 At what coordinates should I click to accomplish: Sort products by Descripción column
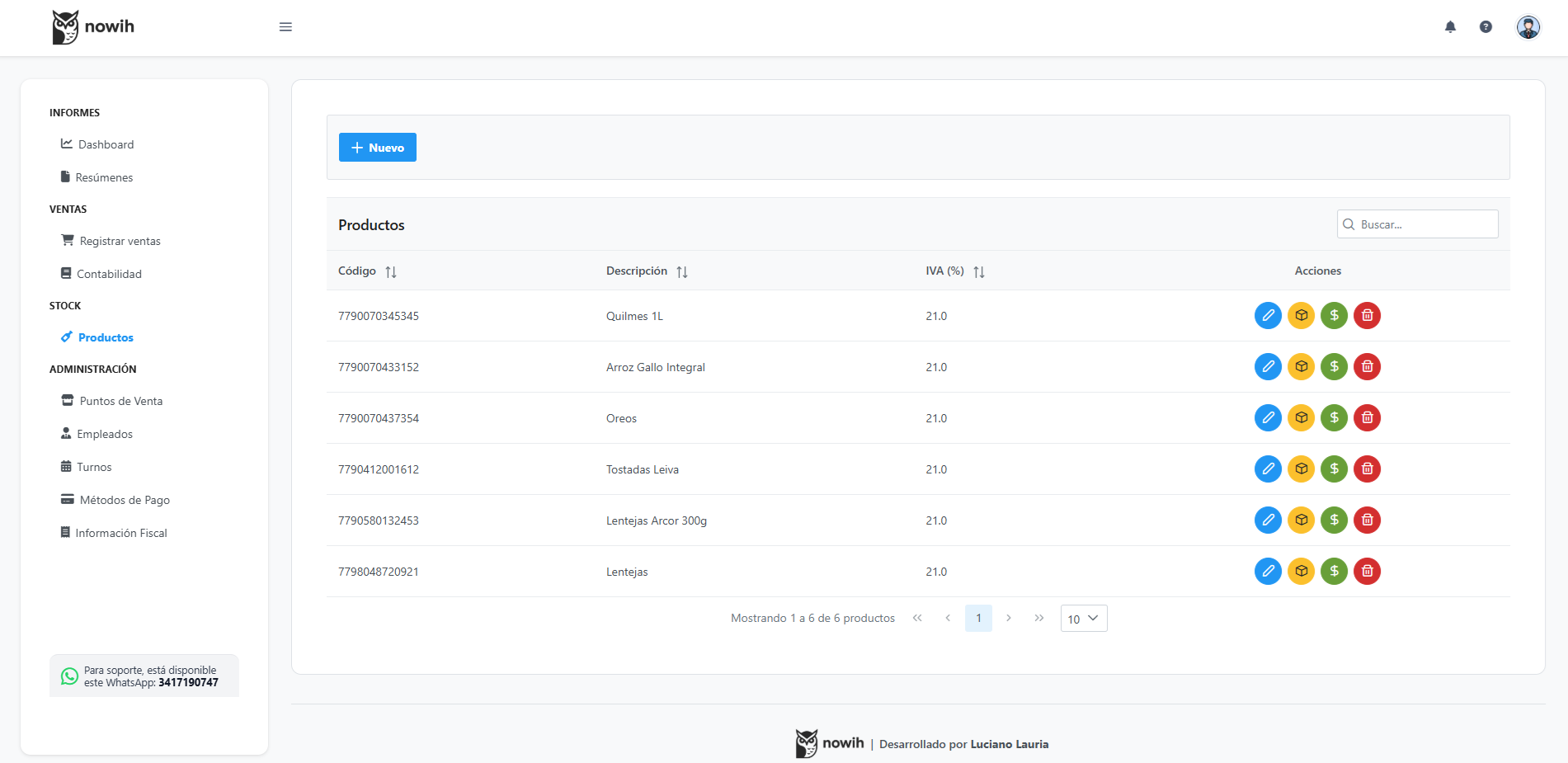pyautogui.click(x=682, y=271)
